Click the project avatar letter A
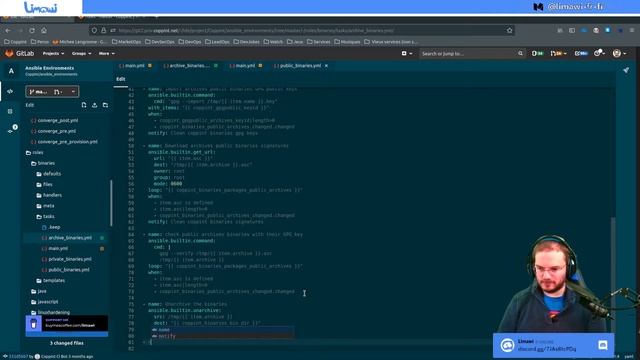The height and width of the screenshot is (360, 640). [x=11, y=71]
